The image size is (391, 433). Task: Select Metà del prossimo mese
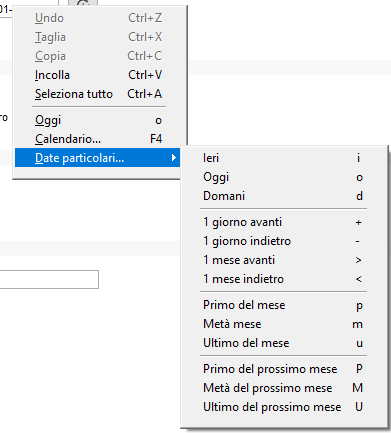[x=284, y=388]
